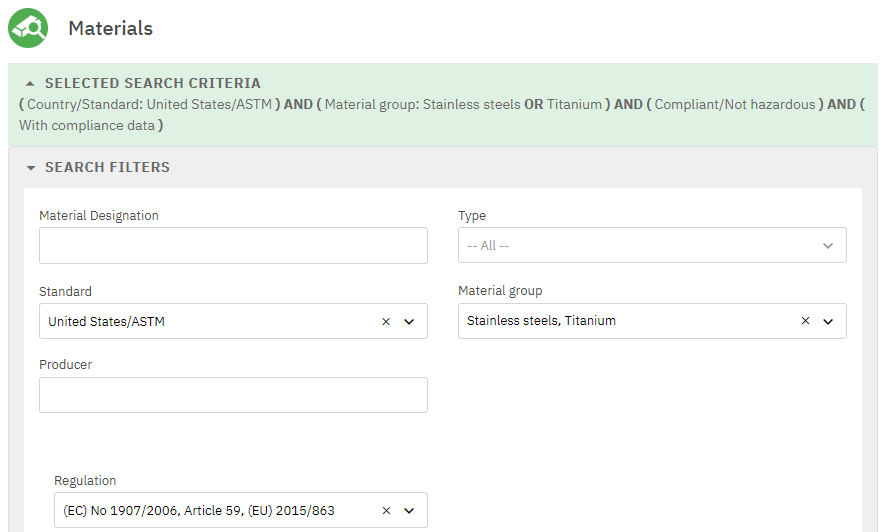Click 'With compliance data' criteria text
Image resolution: width=887 pixels, height=532 pixels.
click(87, 126)
